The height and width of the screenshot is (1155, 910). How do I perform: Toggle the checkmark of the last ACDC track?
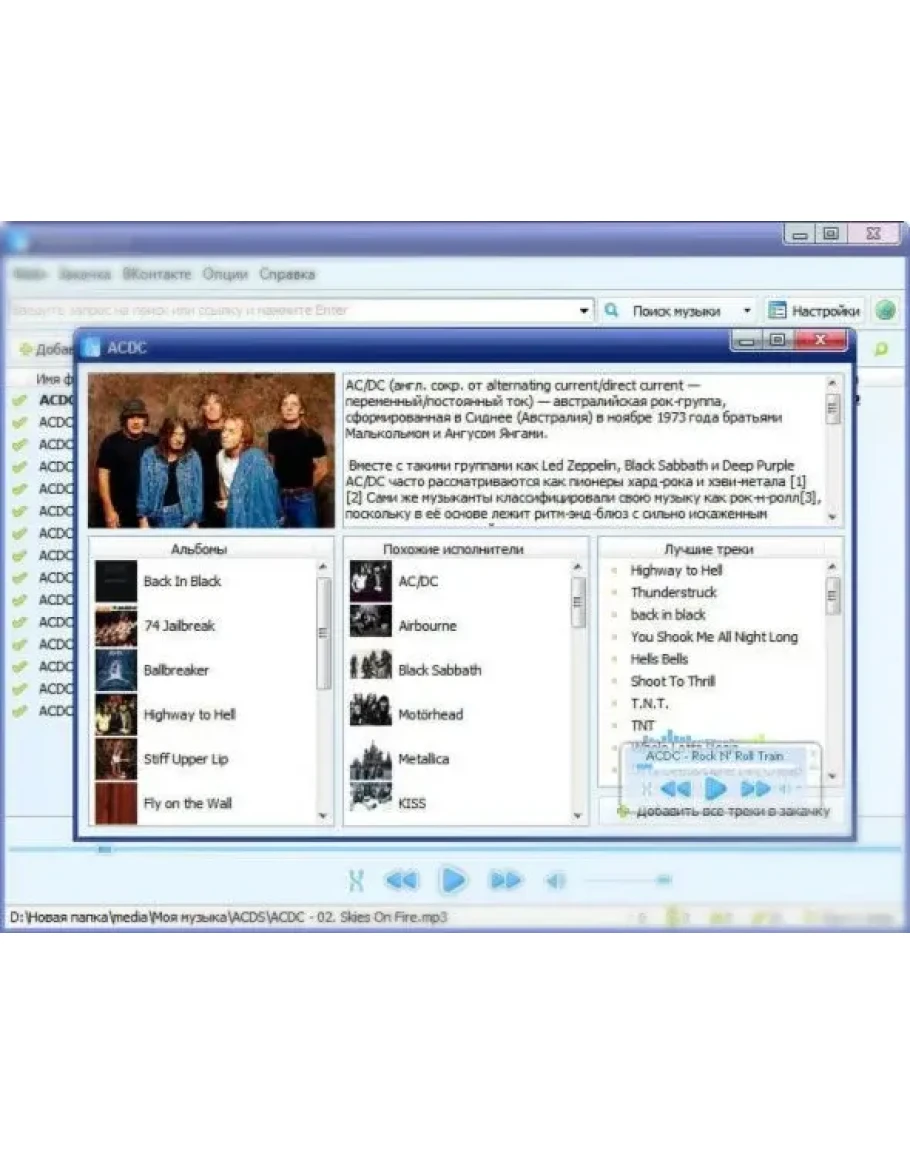click(x=19, y=711)
